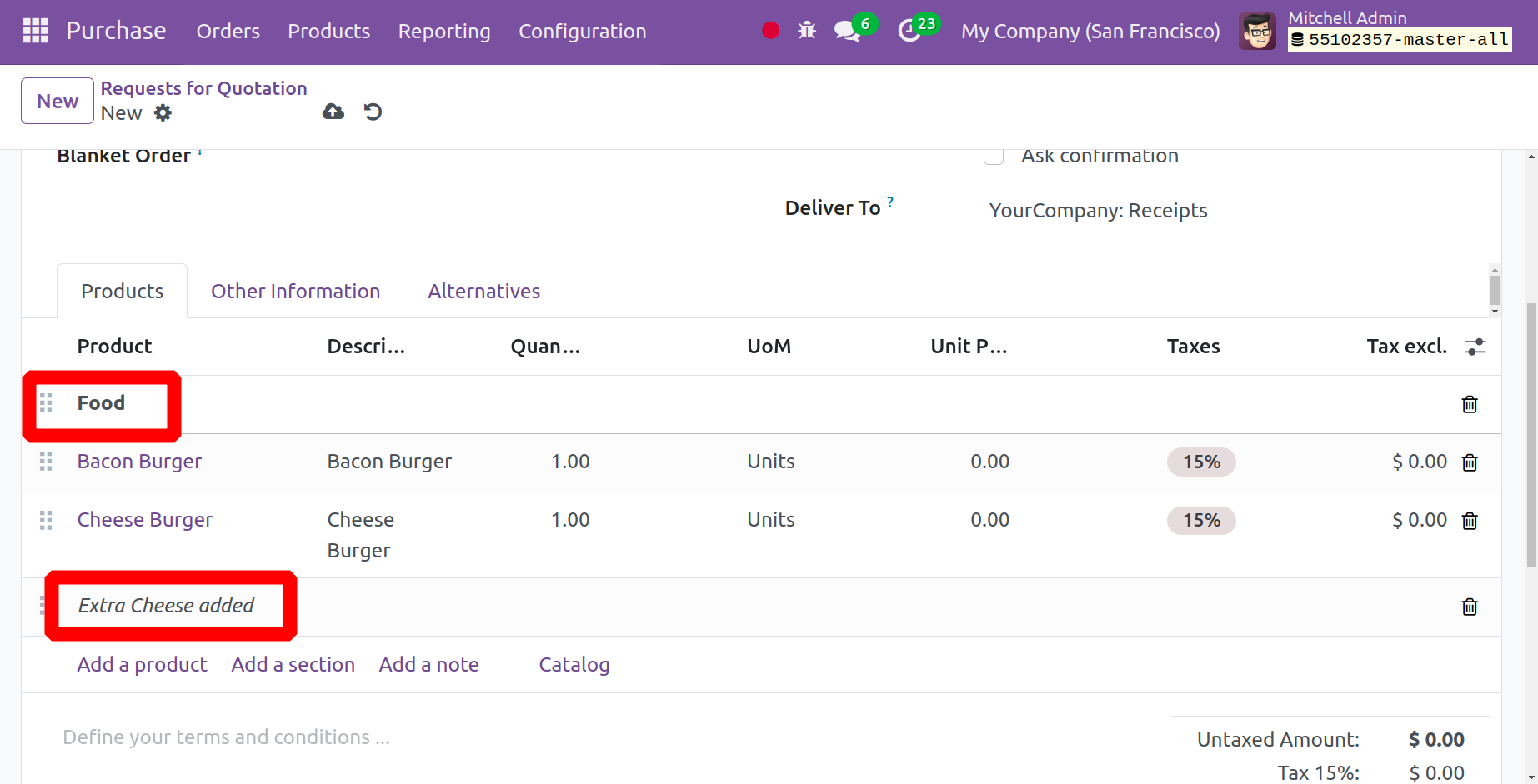Click Mitchell Admin avatar picture
1538x784 pixels.
click(x=1257, y=32)
